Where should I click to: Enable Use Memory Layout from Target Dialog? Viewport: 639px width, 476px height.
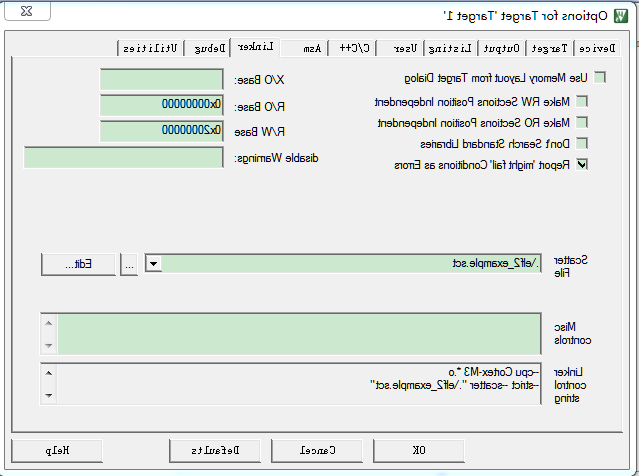pyautogui.click(x=599, y=77)
